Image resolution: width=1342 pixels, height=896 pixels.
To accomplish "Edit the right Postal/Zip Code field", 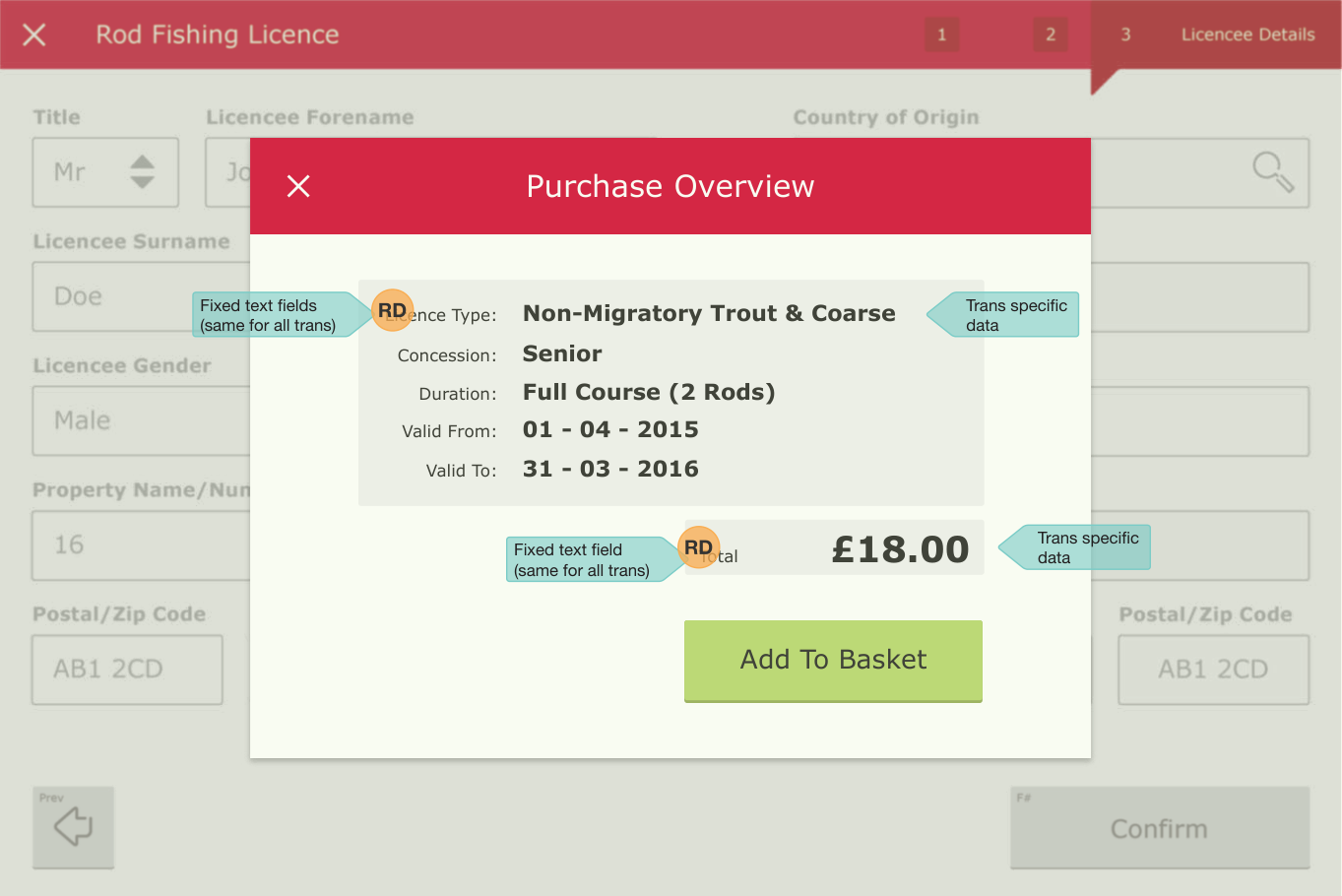I will tap(1214, 670).
